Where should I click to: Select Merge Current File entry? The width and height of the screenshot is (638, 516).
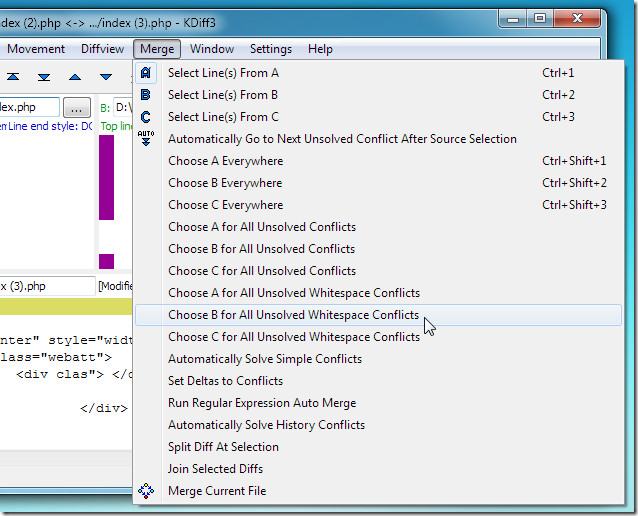pyautogui.click(x=378, y=490)
